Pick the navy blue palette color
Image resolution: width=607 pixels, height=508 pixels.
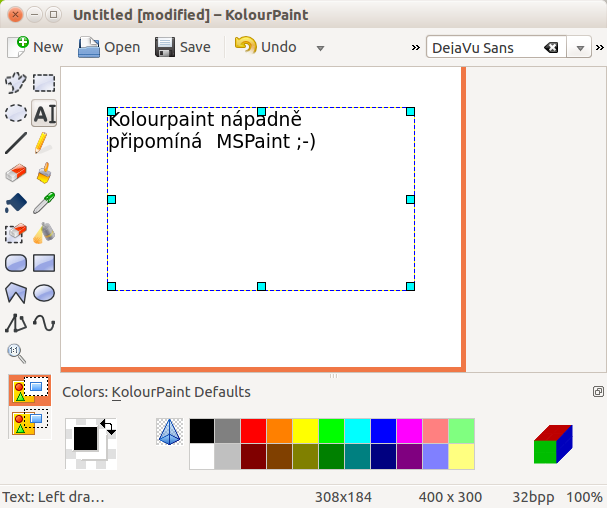(x=383, y=457)
